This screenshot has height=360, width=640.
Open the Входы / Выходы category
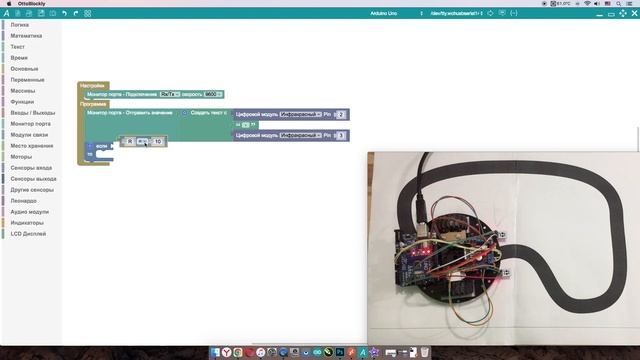pos(33,113)
